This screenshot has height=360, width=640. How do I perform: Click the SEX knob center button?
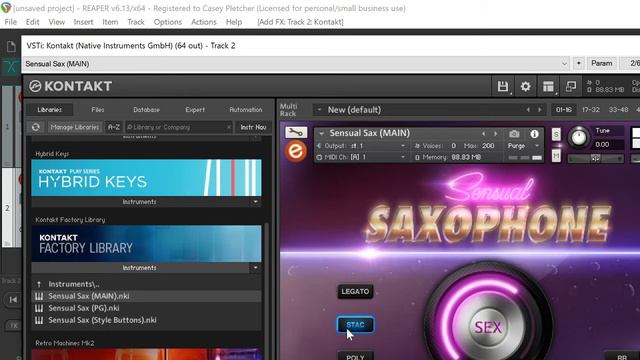point(488,327)
